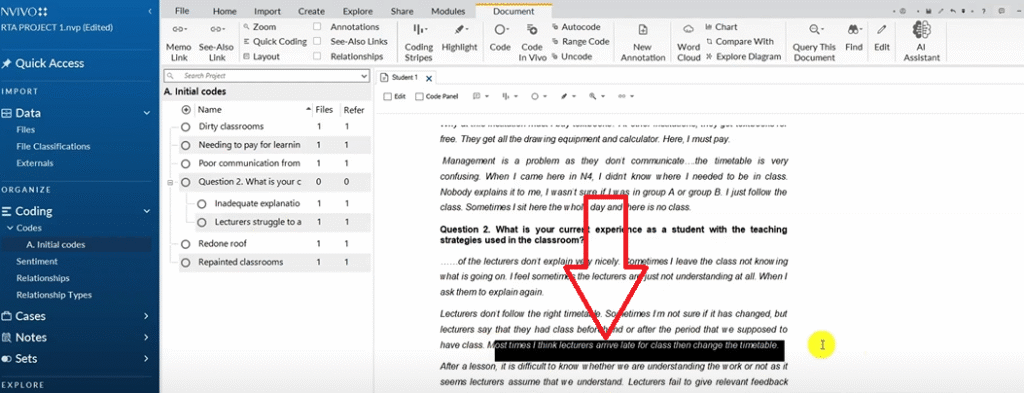The height and width of the screenshot is (393, 1024).
Task: Select the Redone roof code circle
Action: pos(185,244)
